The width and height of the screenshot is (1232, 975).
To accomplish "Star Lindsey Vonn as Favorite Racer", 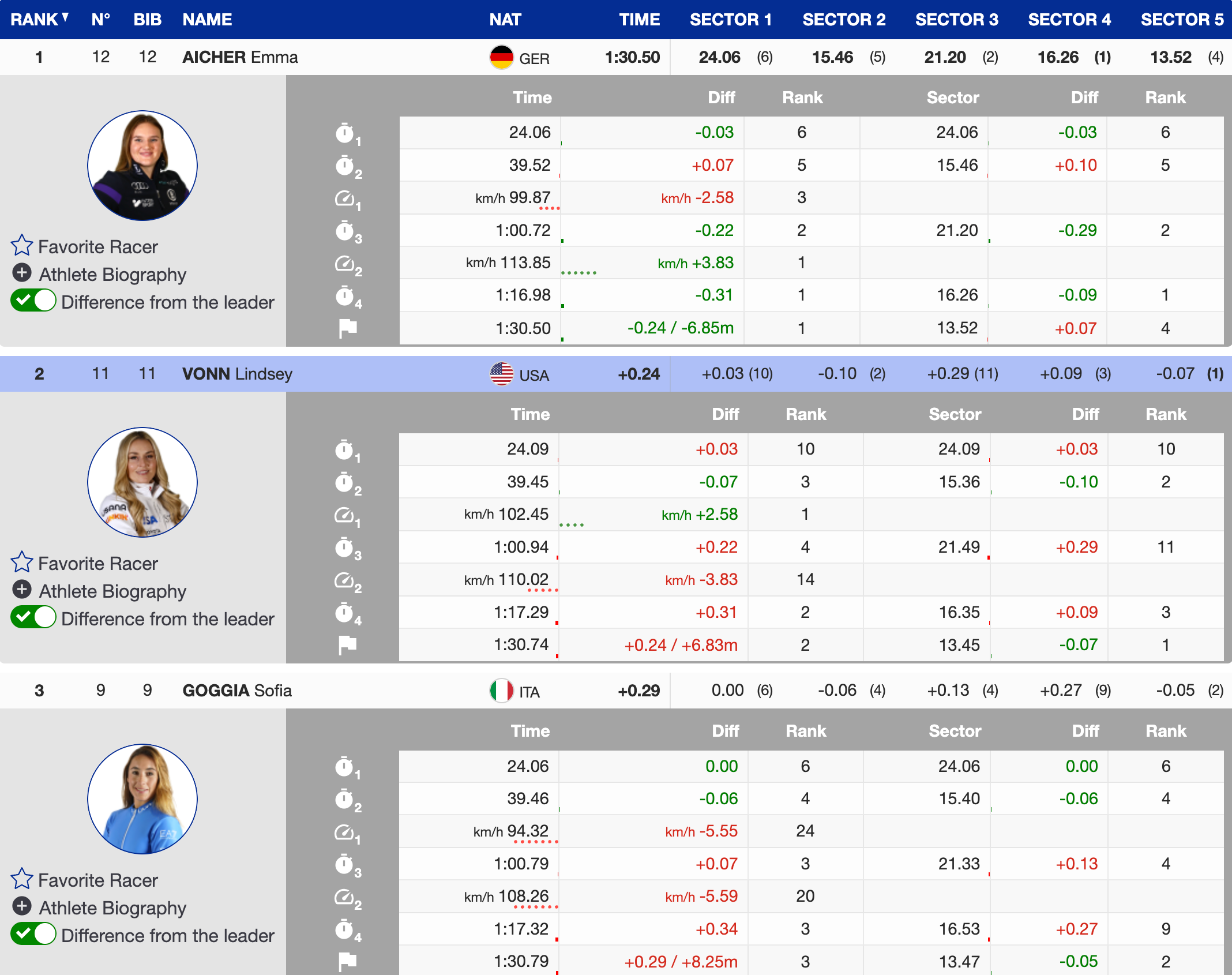I will [x=22, y=562].
